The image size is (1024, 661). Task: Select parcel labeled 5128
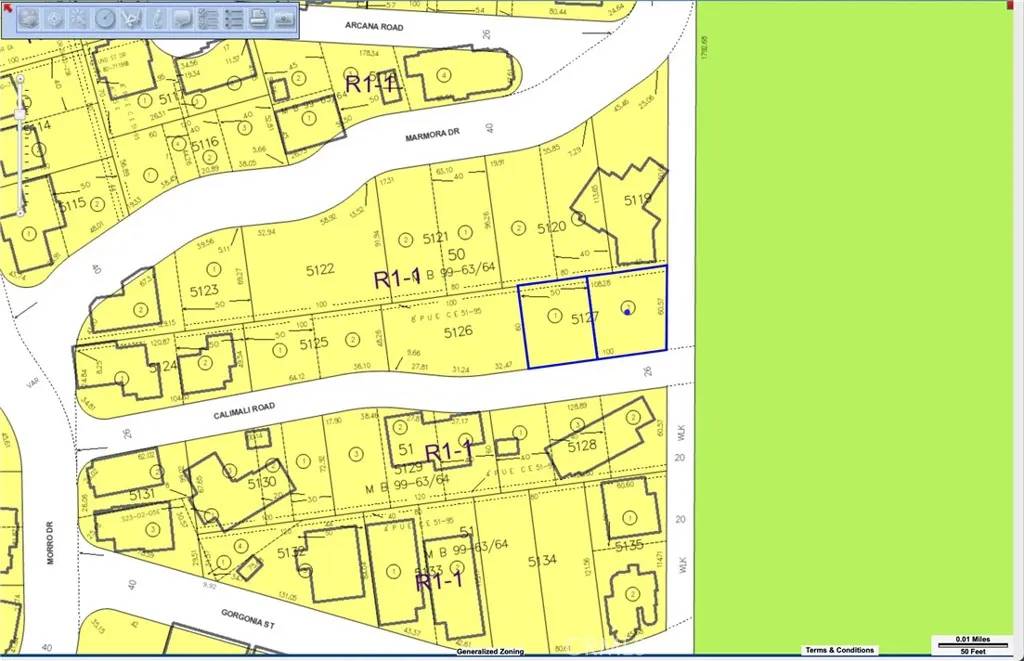click(582, 446)
